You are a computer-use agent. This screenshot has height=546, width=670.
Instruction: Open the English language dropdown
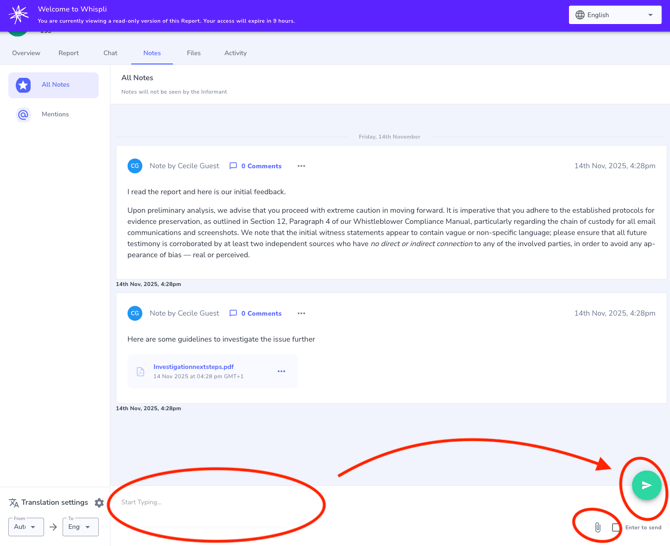(x=614, y=15)
